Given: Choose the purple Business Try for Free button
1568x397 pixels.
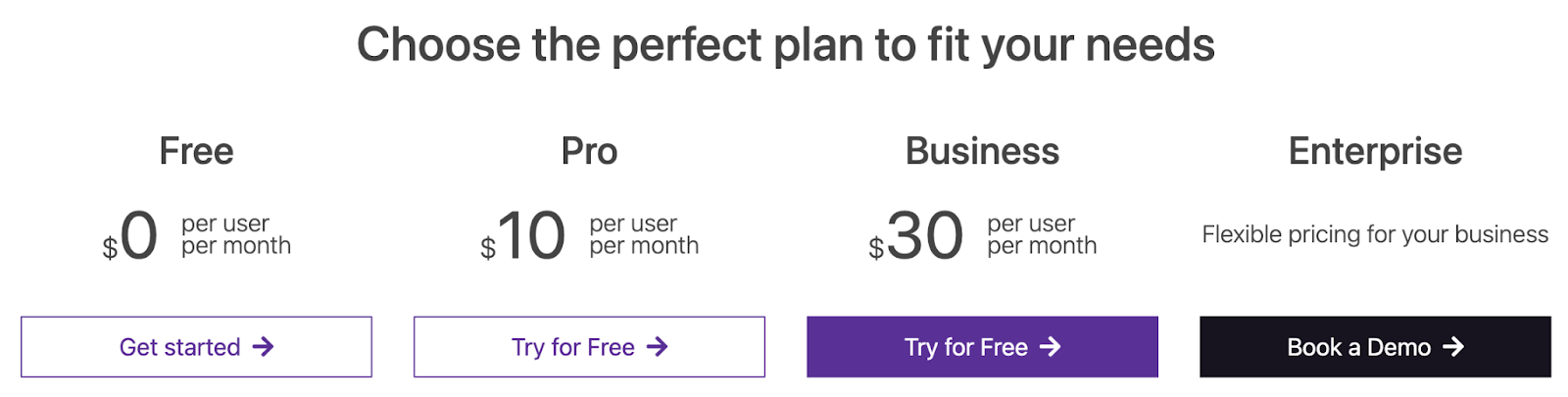Looking at the screenshot, I should (x=982, y=347).
